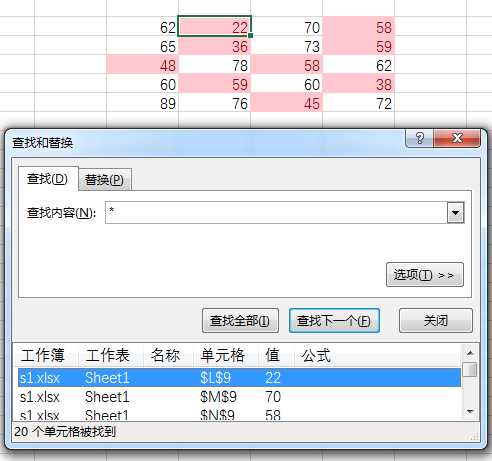Viewport: 492px width, 461px height.
Task: Select the cell containing 36
Action: coord(215,45)
